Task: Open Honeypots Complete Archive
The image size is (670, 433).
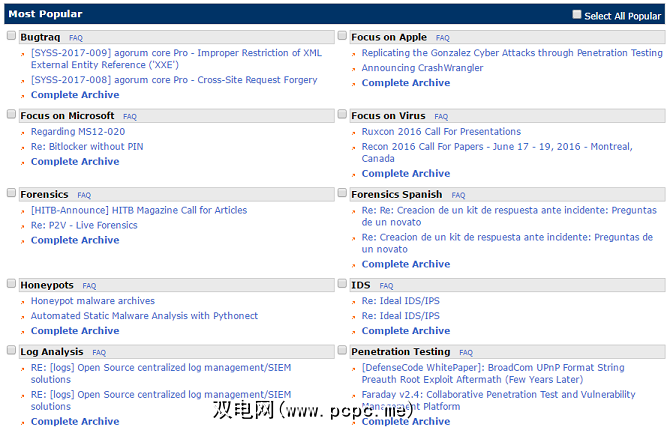Action: (75, 331)
